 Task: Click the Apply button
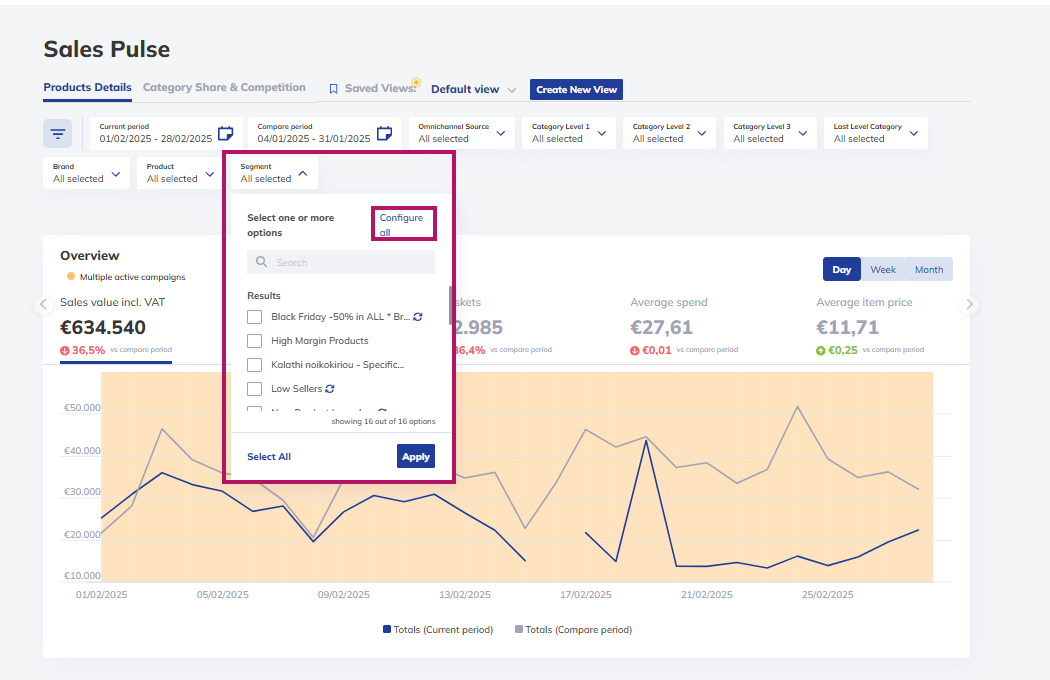[x=416, y=456]
